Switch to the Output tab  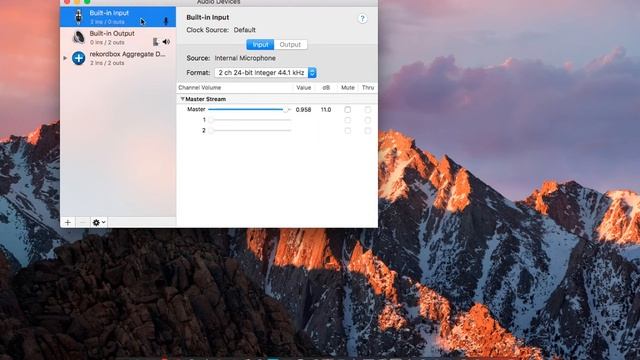290,44
